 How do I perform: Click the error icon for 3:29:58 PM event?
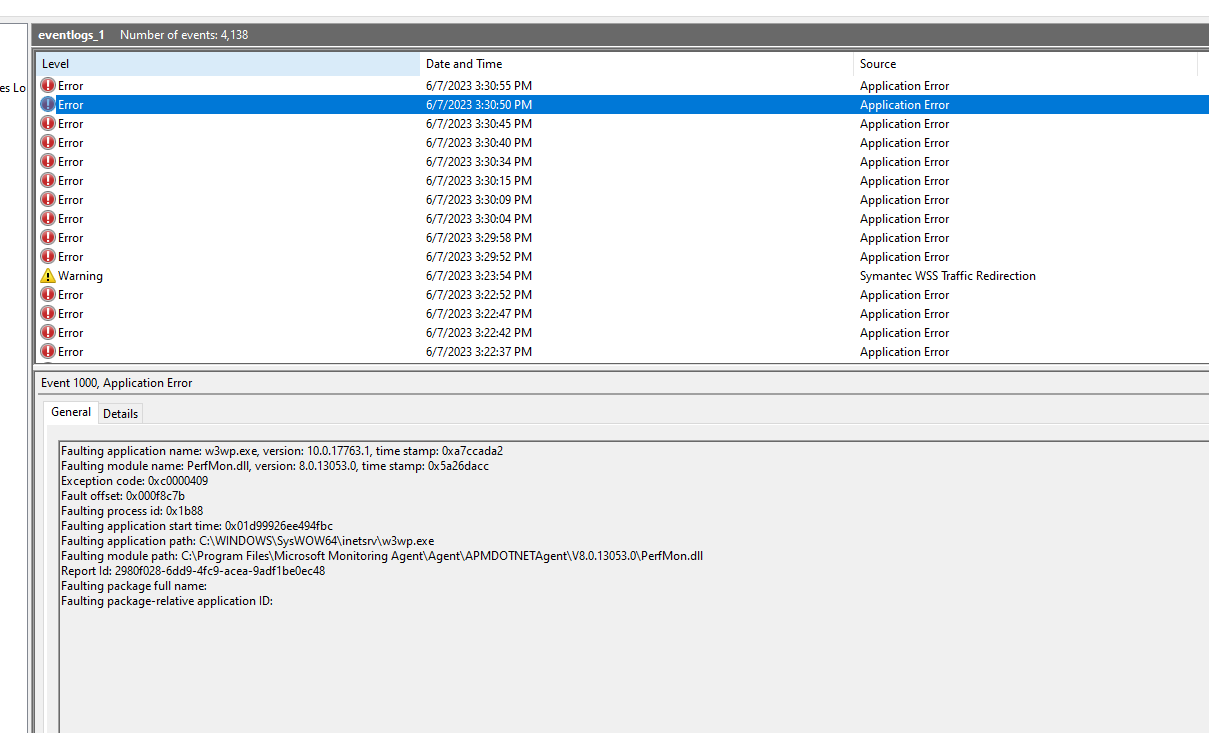point(48,238)
